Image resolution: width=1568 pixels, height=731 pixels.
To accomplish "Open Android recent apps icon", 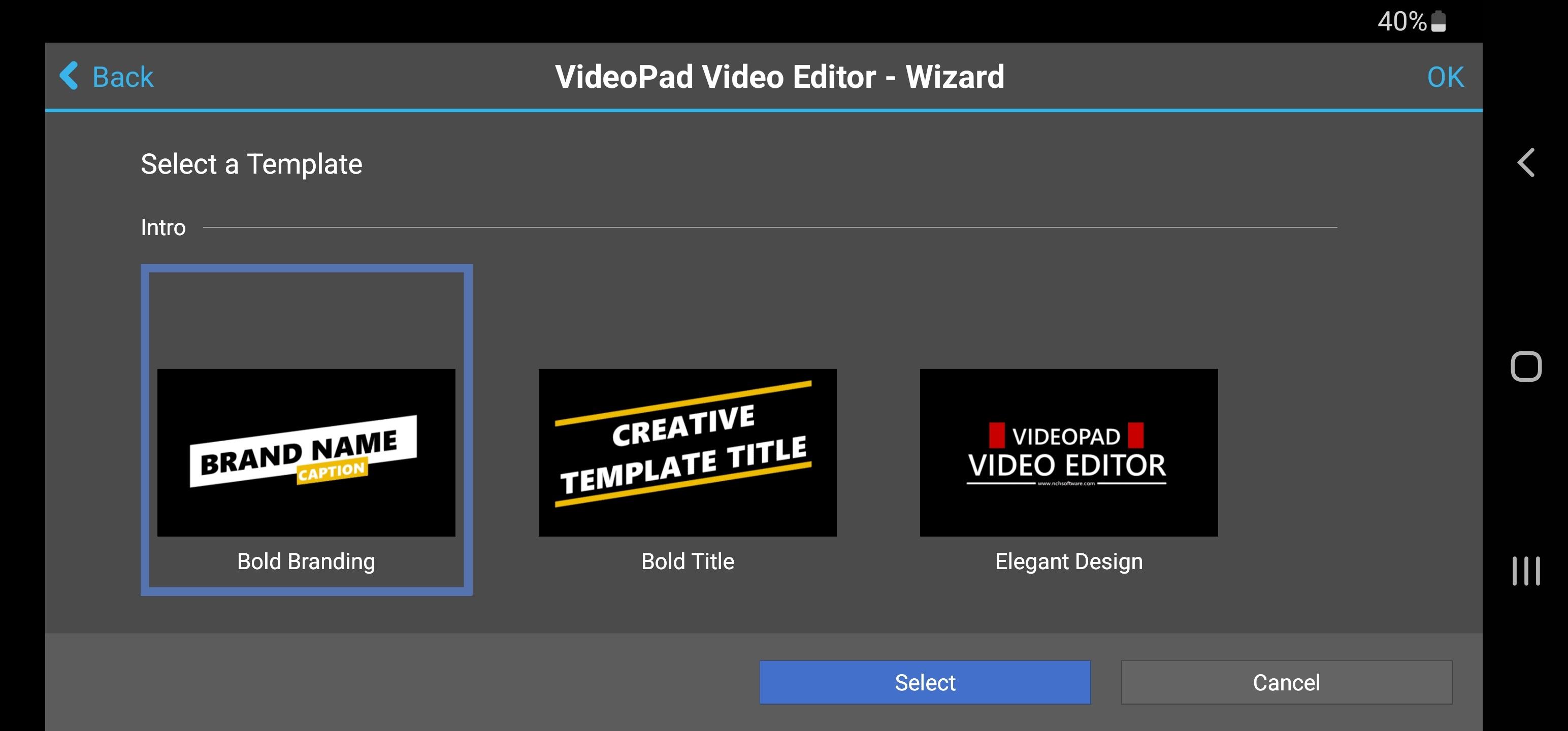I will coord(1525,571).
